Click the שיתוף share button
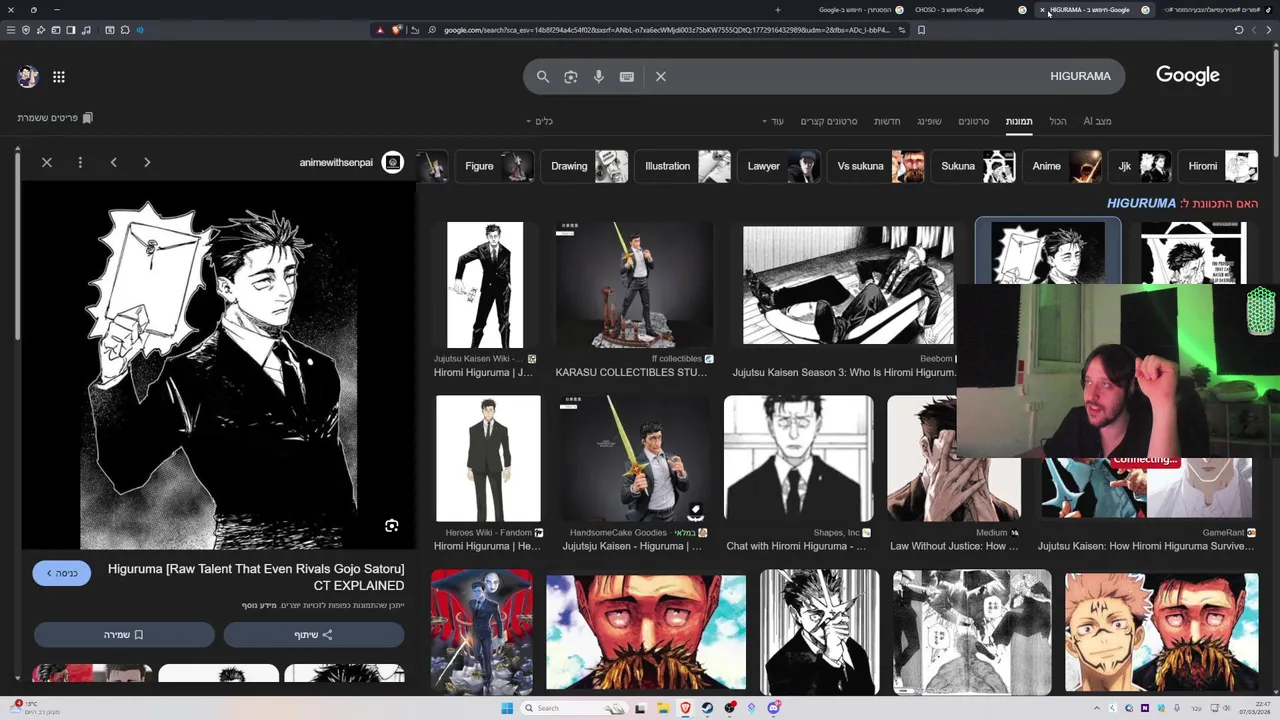 click(314, 635)
